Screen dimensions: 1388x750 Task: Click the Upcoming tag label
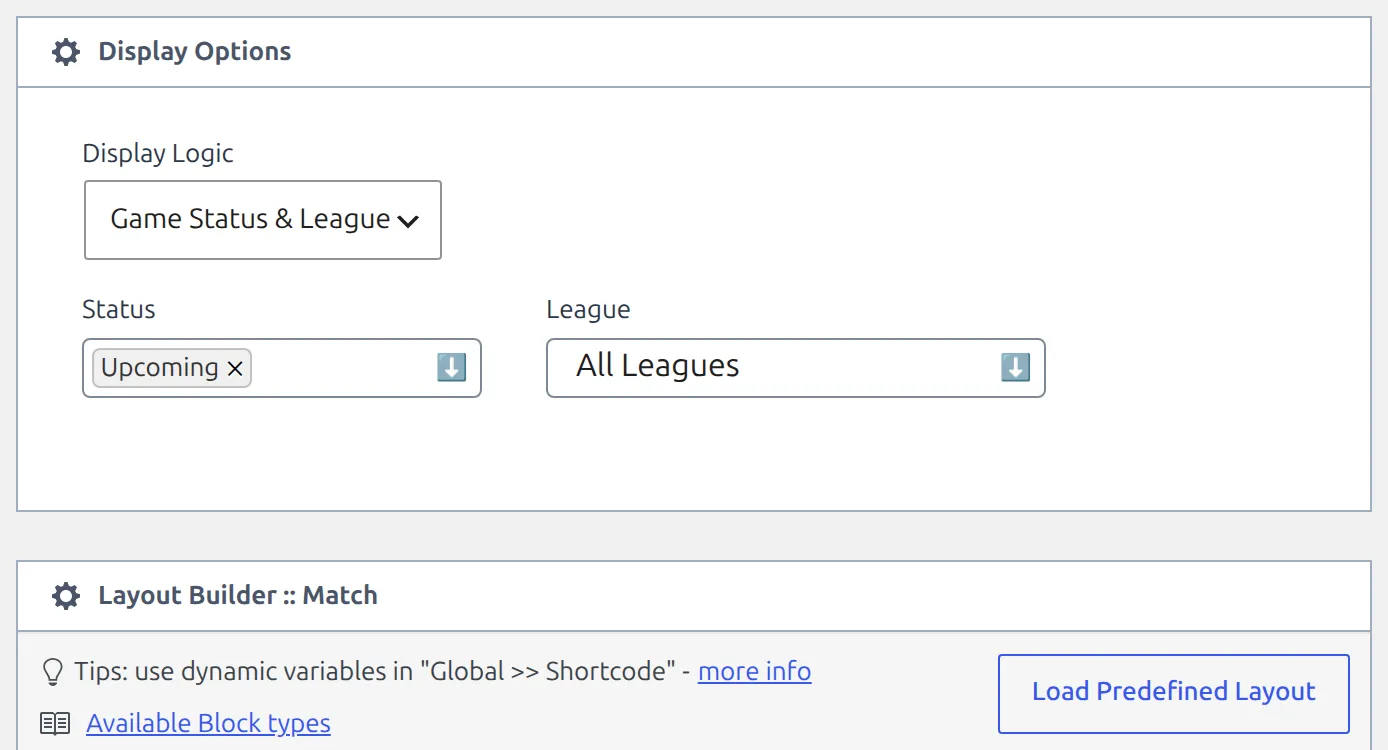click(160, 368)
